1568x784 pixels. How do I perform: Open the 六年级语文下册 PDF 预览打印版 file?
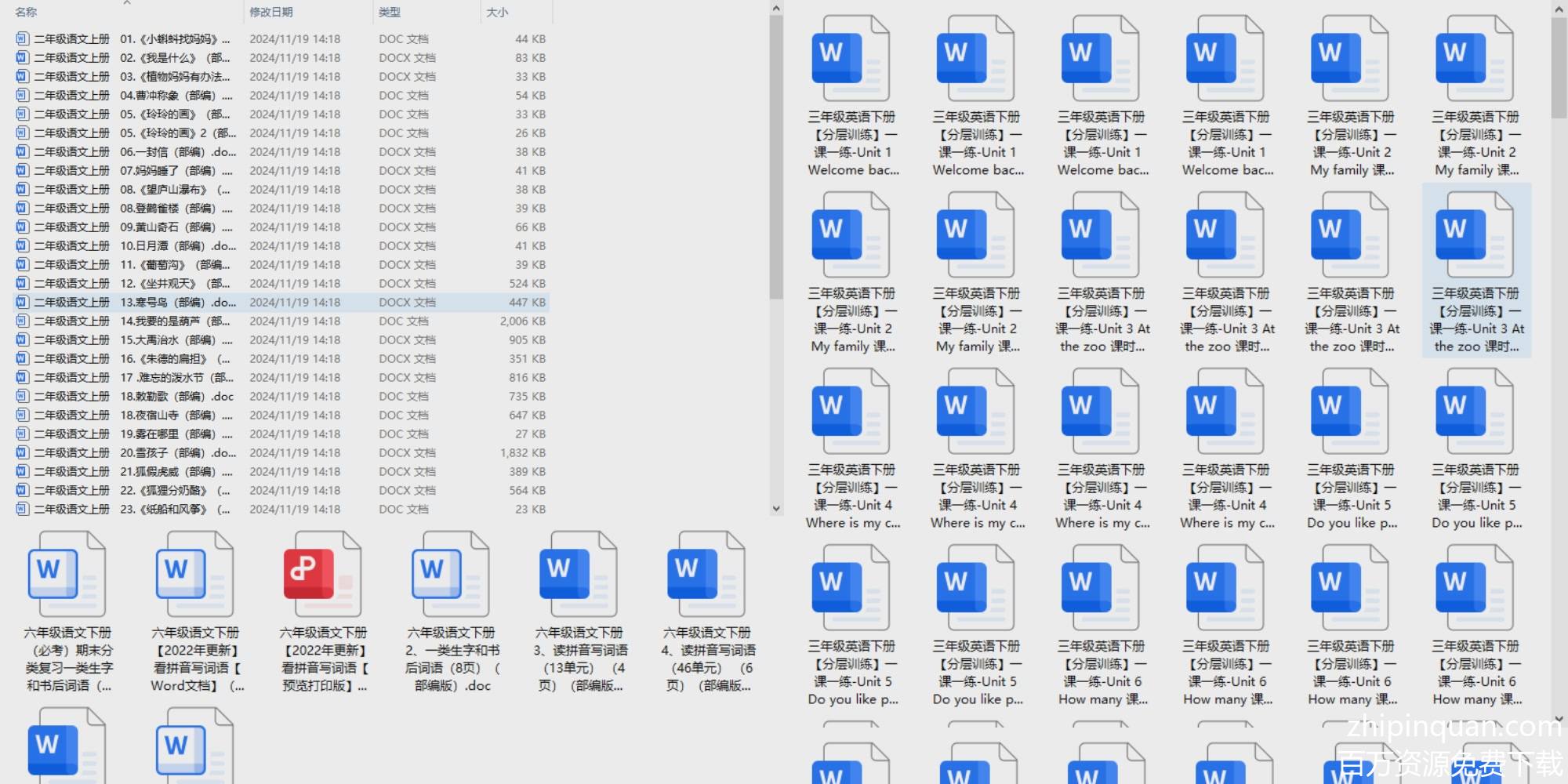click(x=322, y=576)
